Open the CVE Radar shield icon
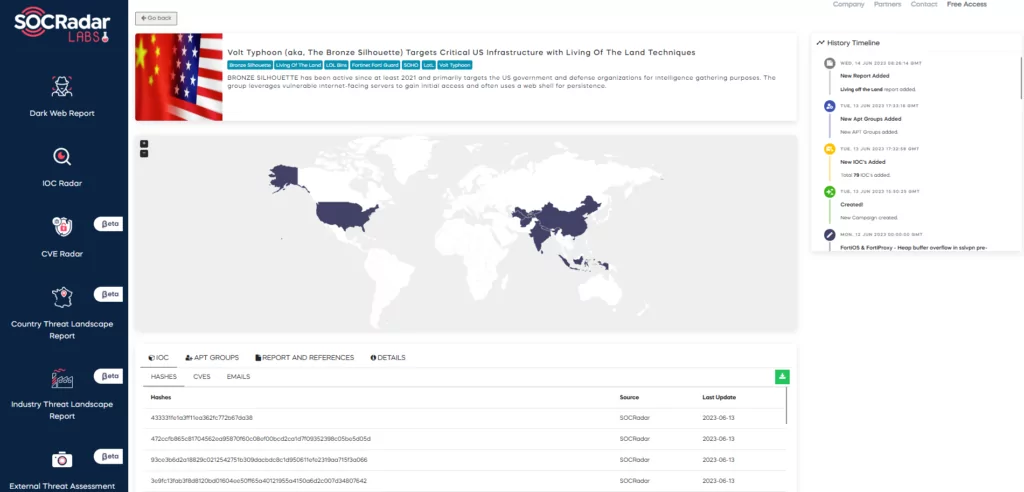The image size is (1024, 492). pos(62,226)
